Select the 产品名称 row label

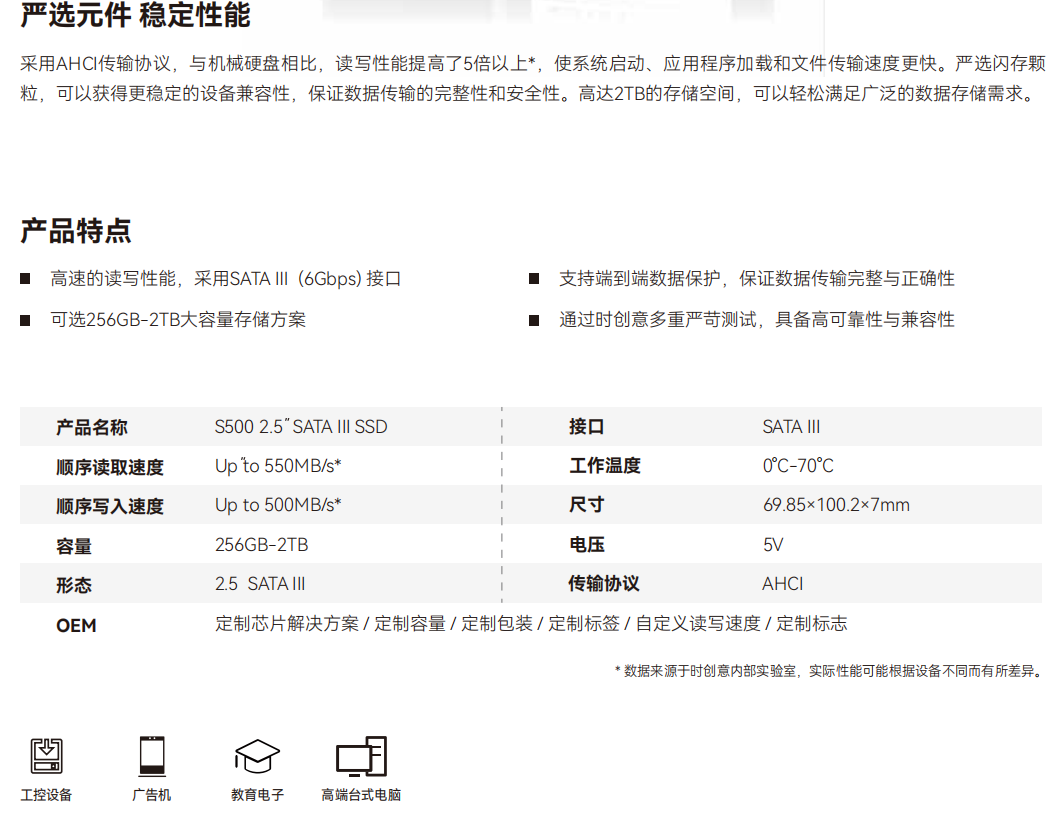point(92,428)
